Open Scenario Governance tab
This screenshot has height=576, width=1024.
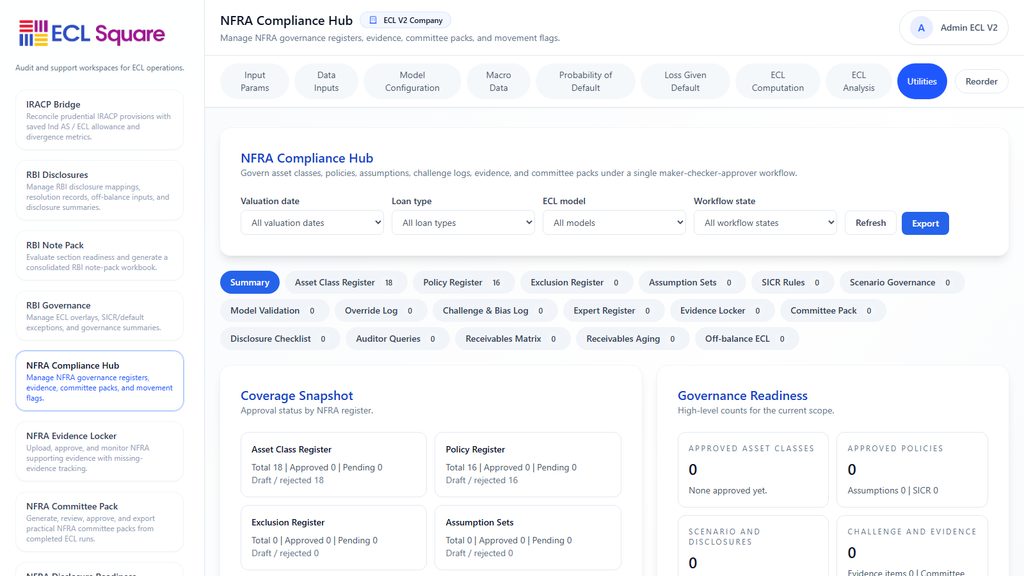pyautogui.click(x=901, y=282)
